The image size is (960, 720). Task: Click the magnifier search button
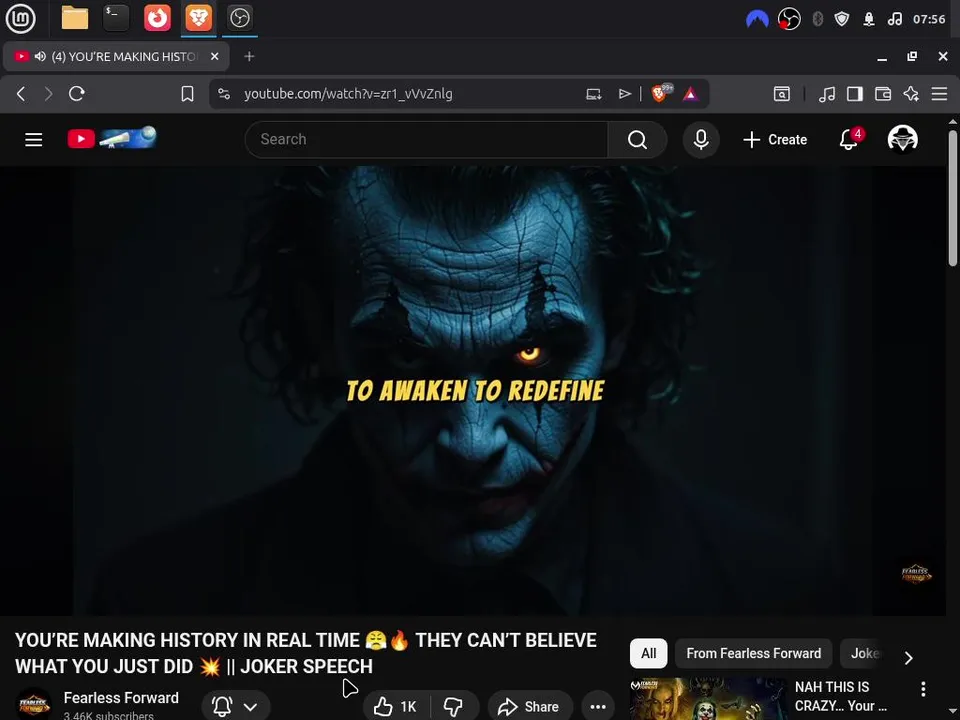(637, 140)
